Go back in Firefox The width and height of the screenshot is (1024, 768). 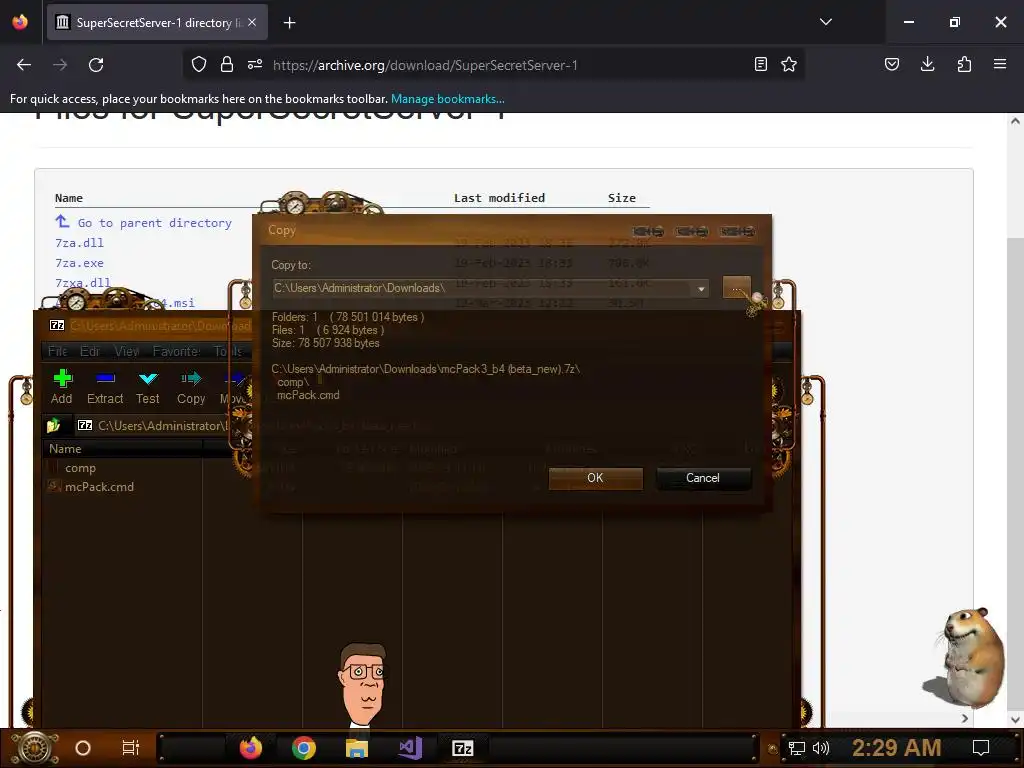[24, 65]
